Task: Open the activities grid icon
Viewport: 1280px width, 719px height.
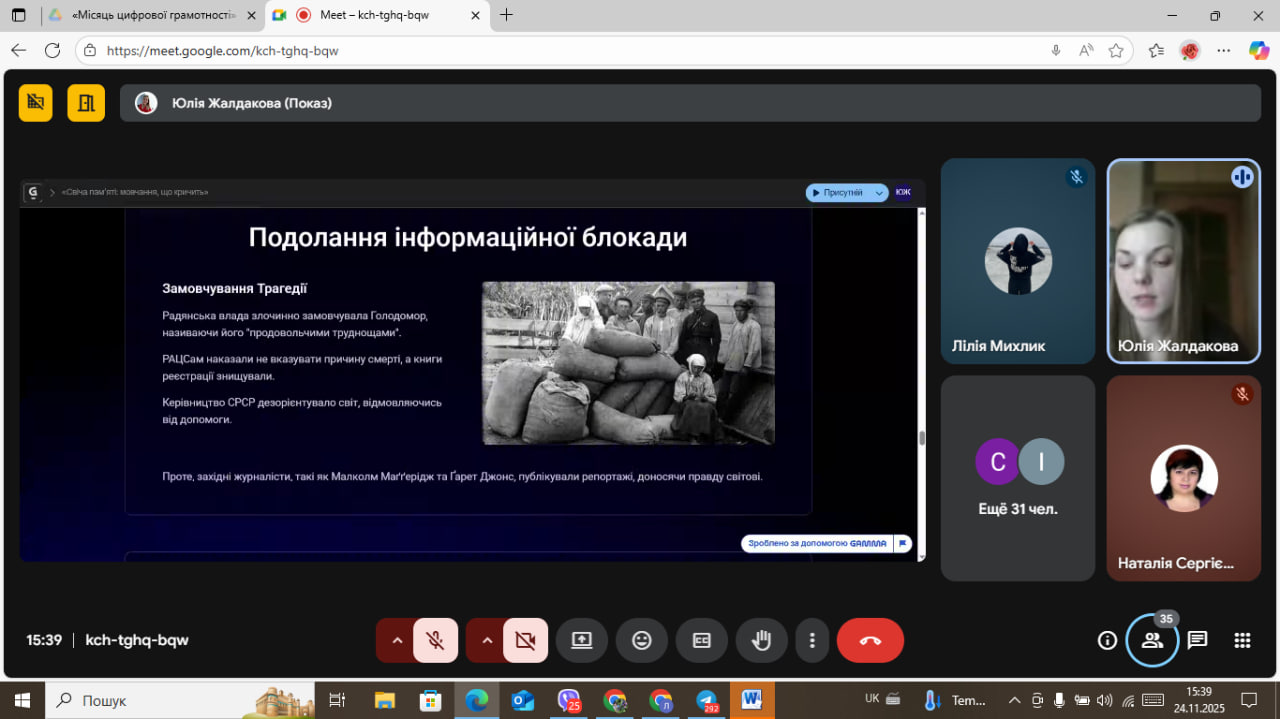Action: pos(1242,641)
